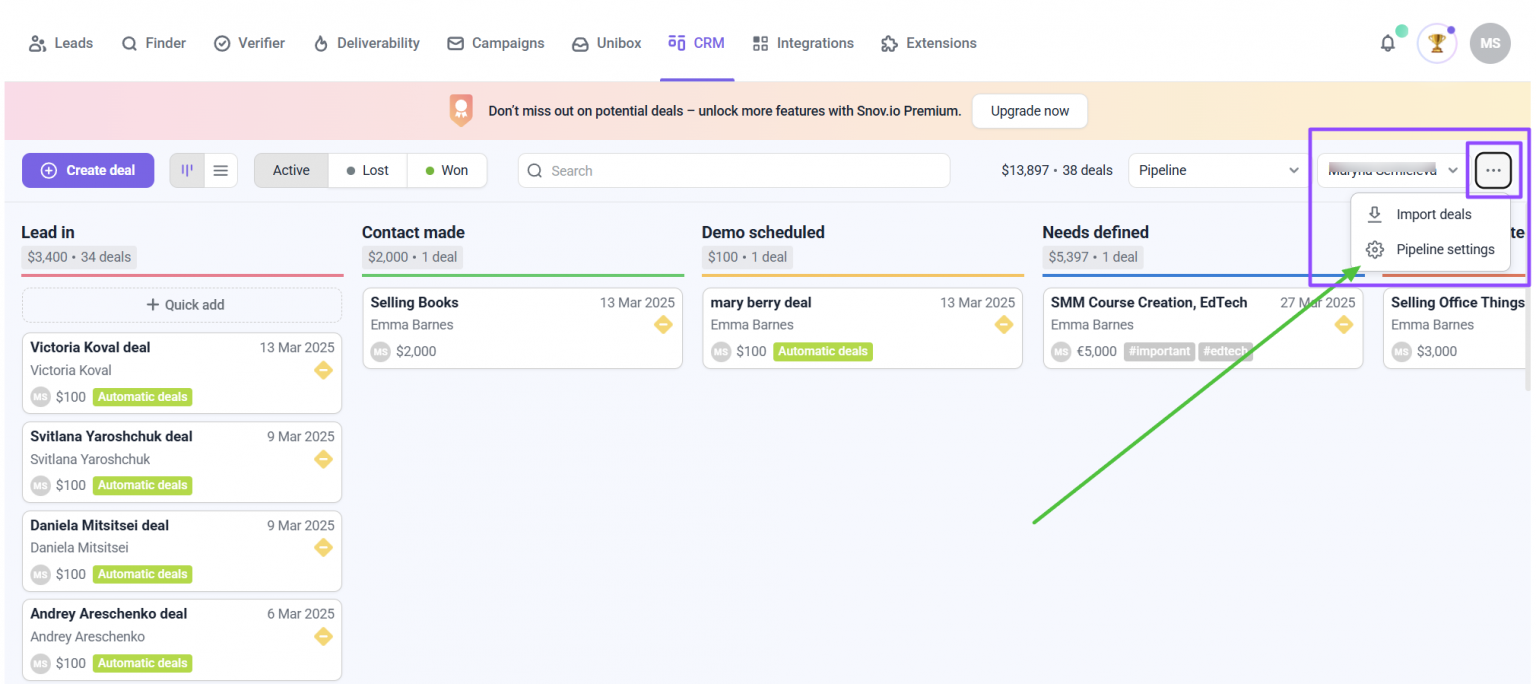Click the notifications bell icon
Image resolution: width=1536 pixels, height=684 pixels.
(x=1387, y=44)
